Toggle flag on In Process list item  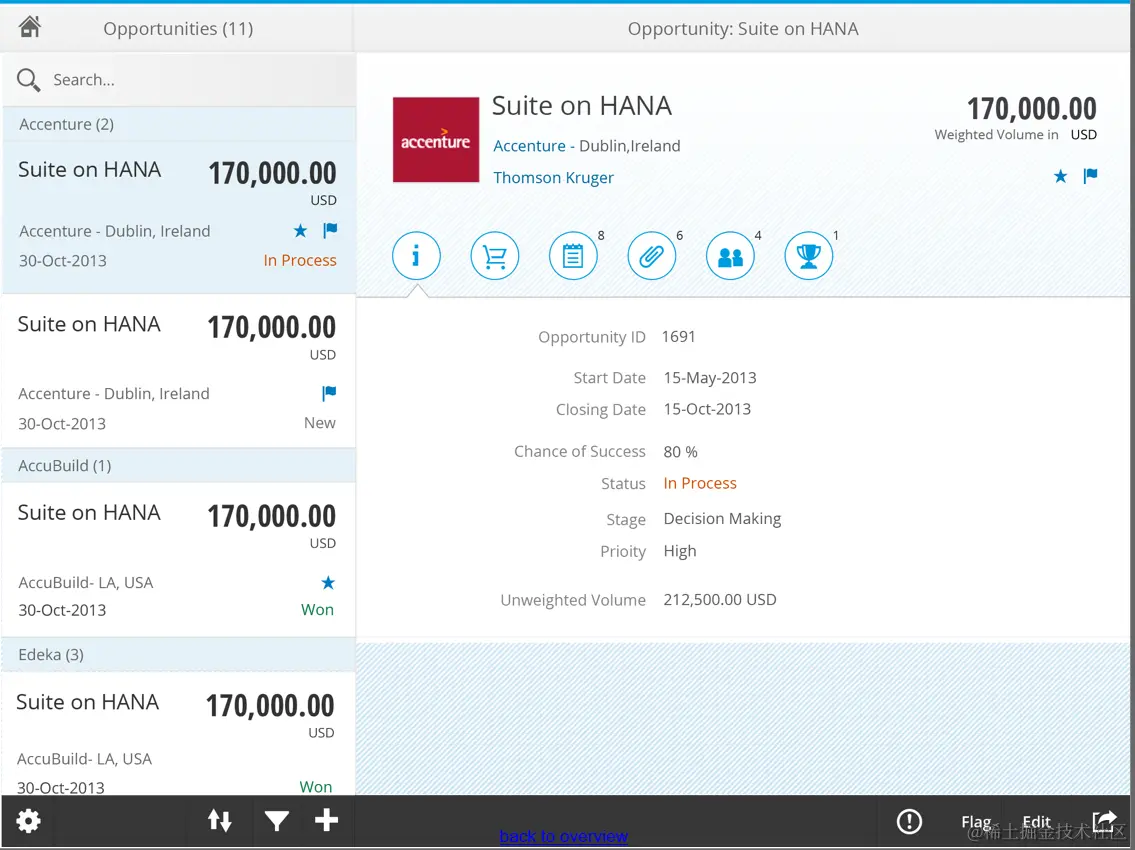click(330, 231)
